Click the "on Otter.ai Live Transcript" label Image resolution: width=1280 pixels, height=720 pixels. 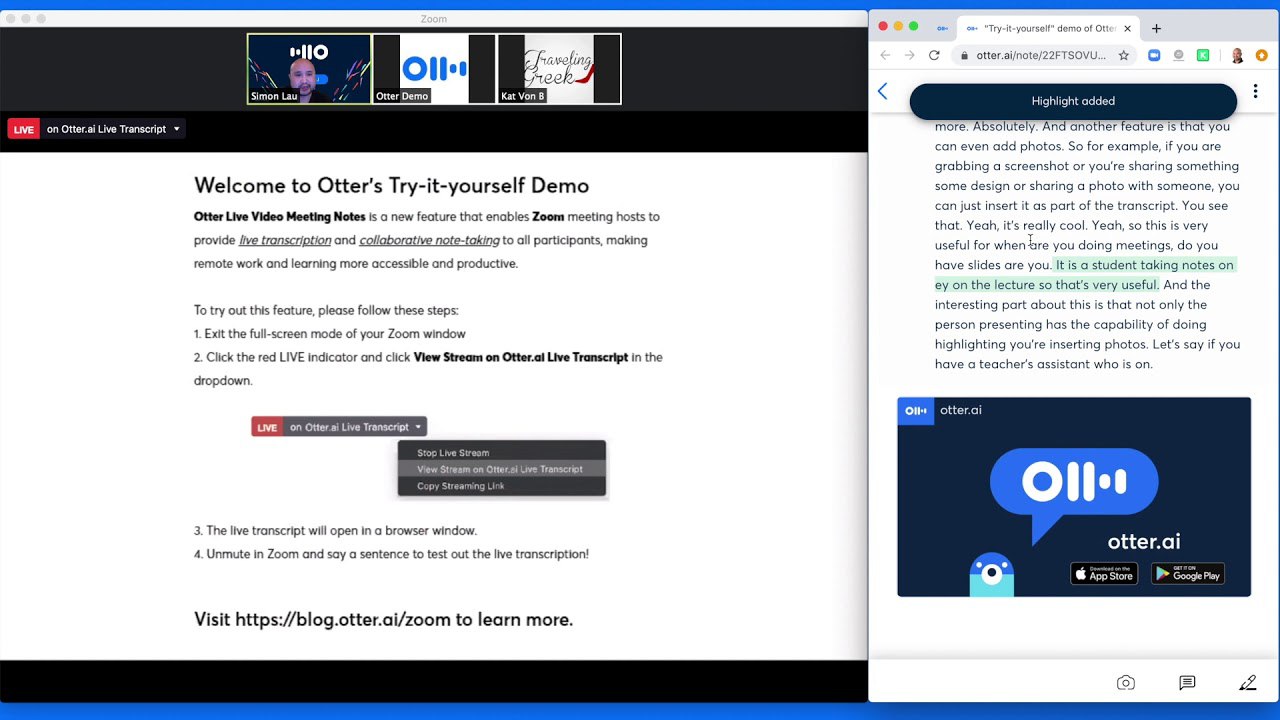tap(106, 129)
